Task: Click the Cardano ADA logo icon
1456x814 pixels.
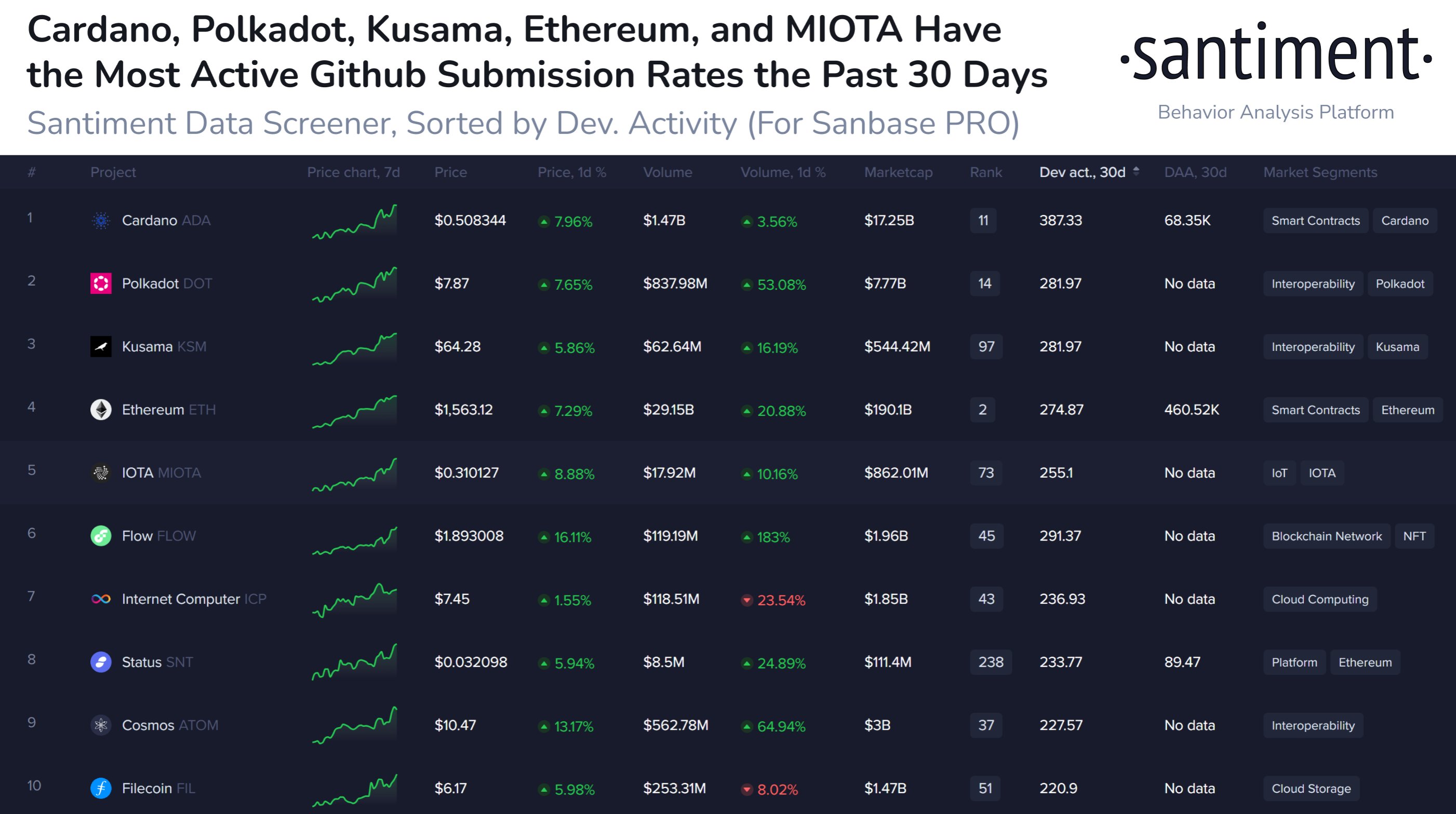Action: 101,220
